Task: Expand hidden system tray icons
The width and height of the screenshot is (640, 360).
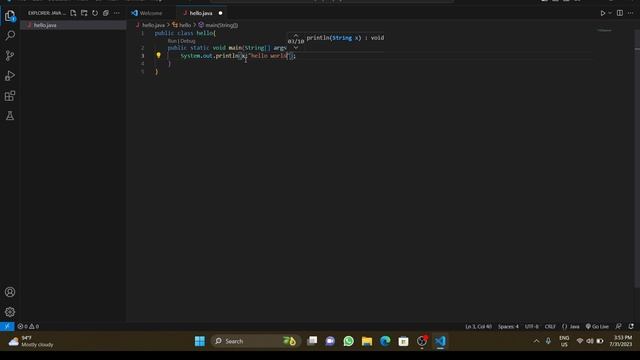Action: 536,341
